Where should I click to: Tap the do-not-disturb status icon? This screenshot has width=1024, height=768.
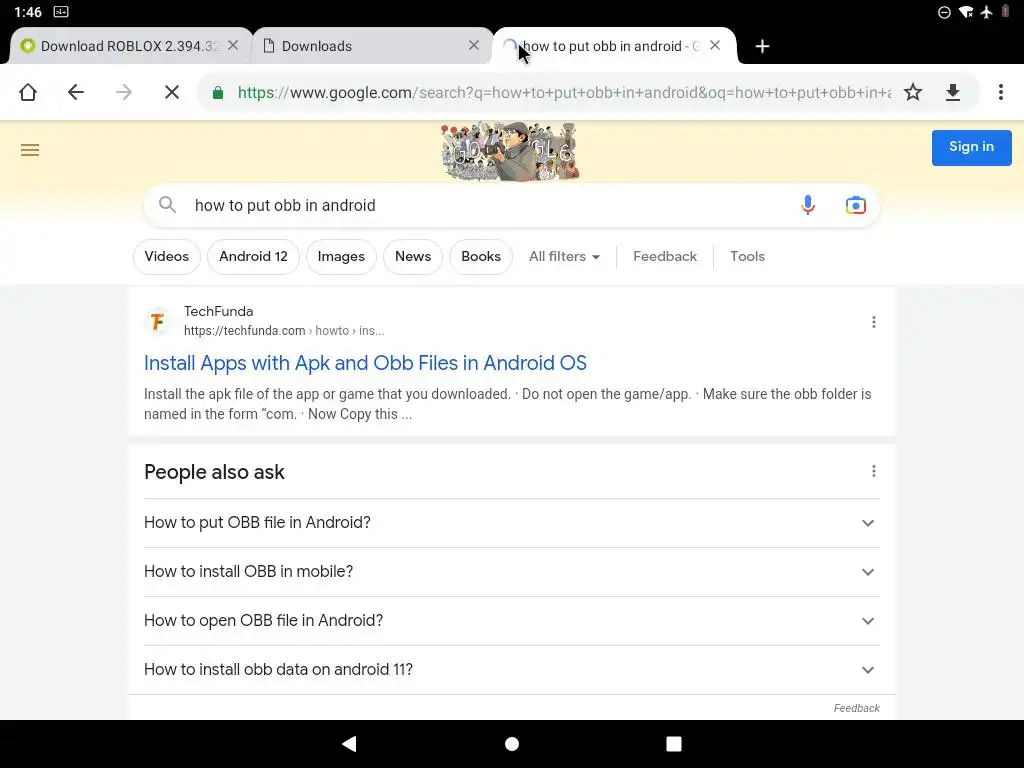coord(944,12)
